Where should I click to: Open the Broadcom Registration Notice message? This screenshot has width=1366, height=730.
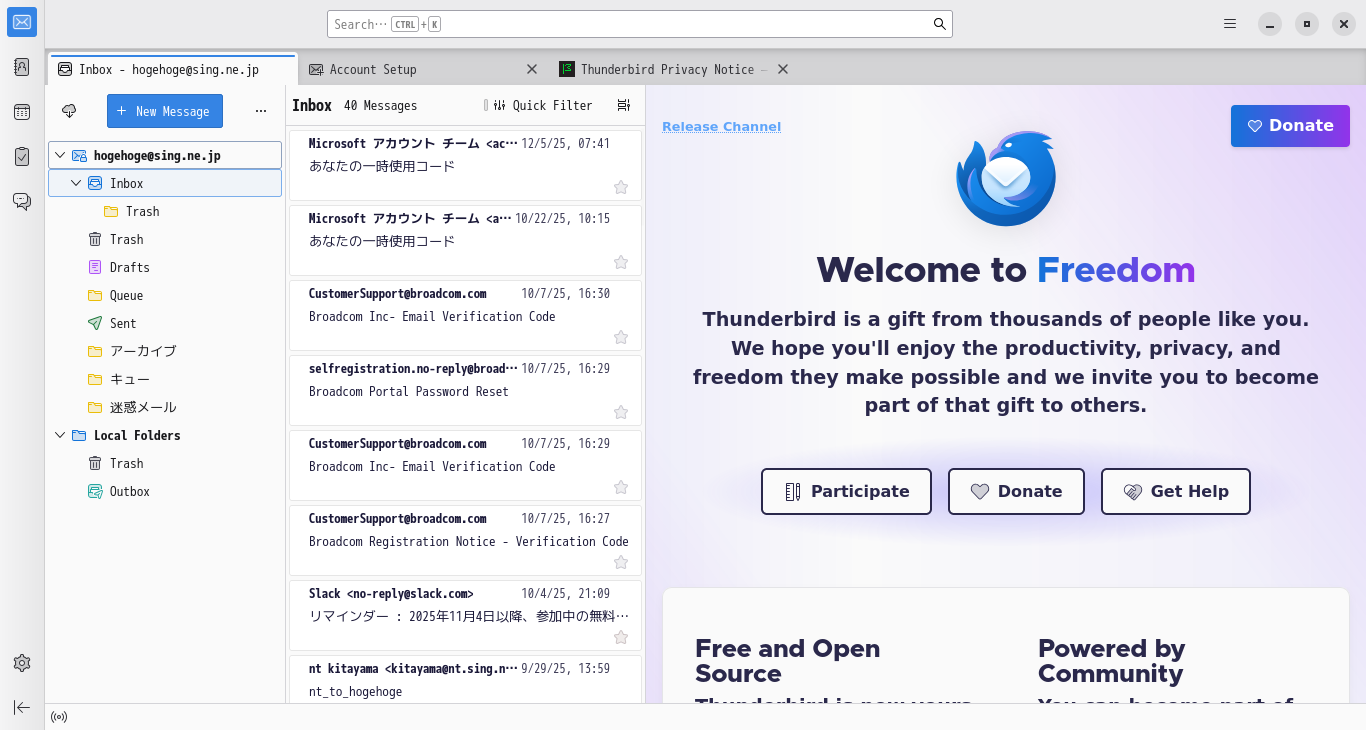[x=465, y=540]
